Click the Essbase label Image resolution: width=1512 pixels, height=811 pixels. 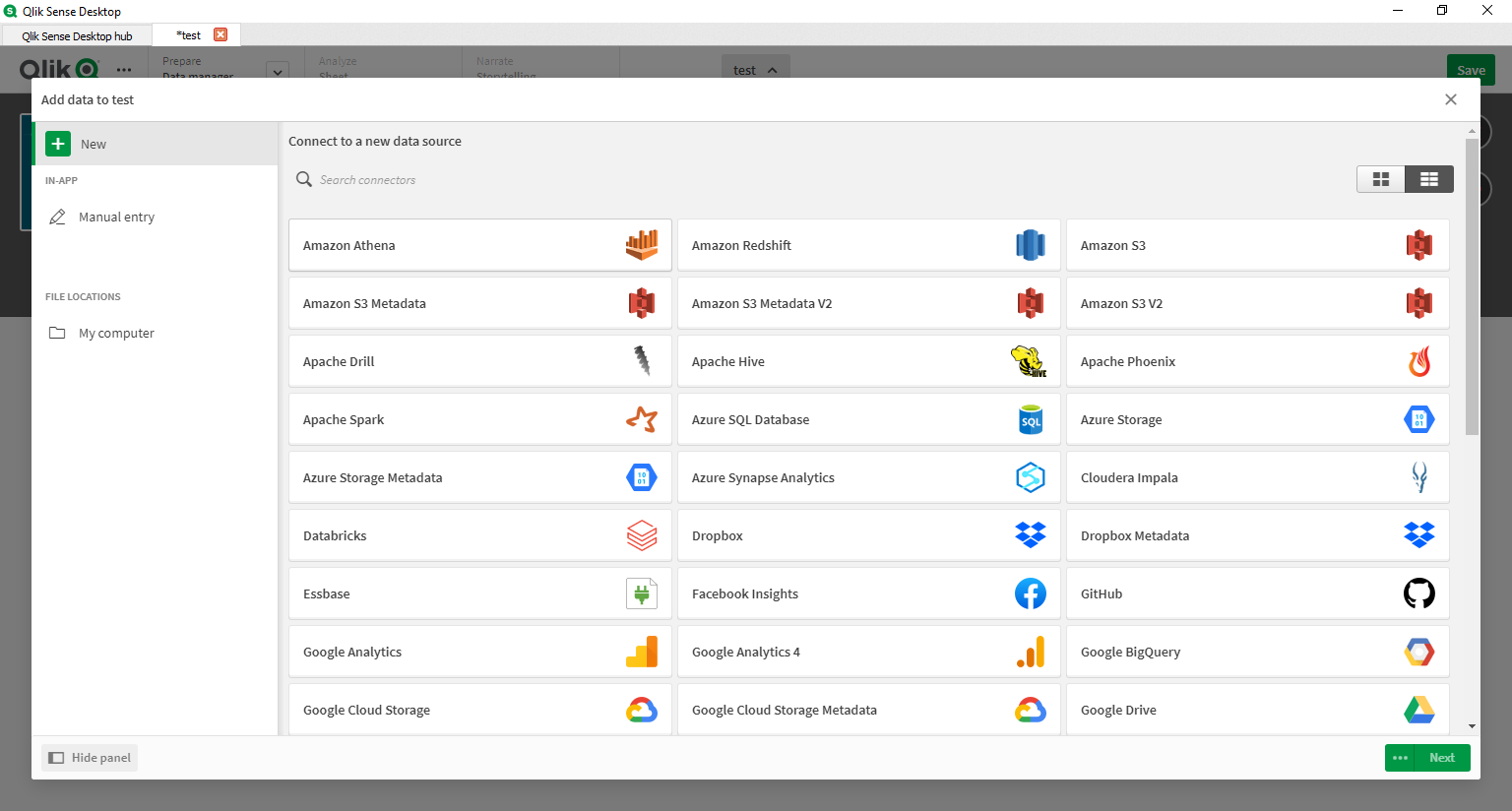(x=327, y=593)
